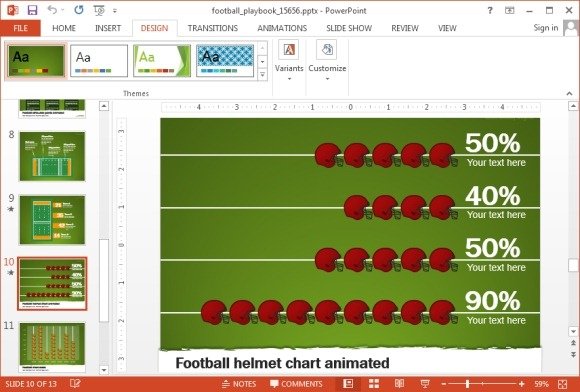Image resolution: width=580 pixels, height=392 pixels.
Task: Go to previous slide double-arrow button
Action: point(573,343)
